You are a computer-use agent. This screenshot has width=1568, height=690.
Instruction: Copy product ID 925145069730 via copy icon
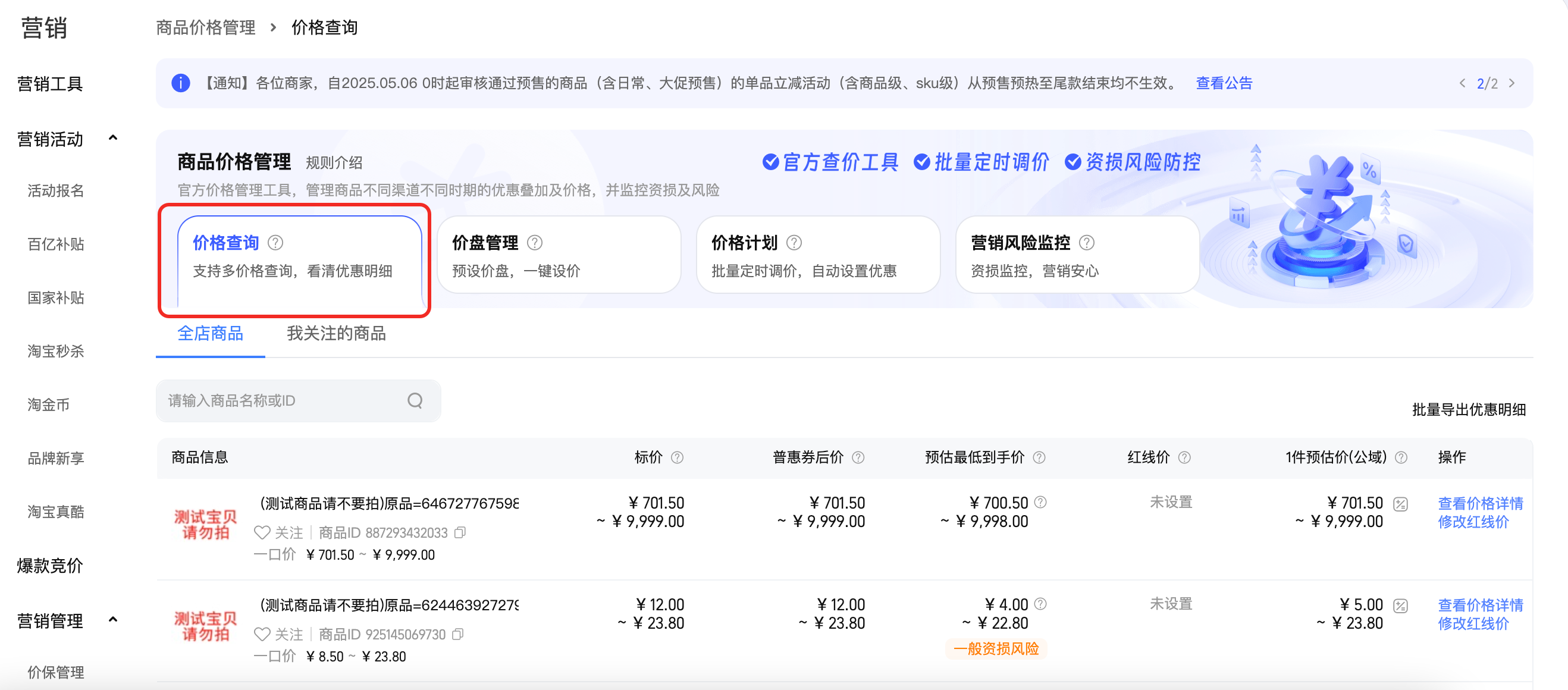[459, 634]
